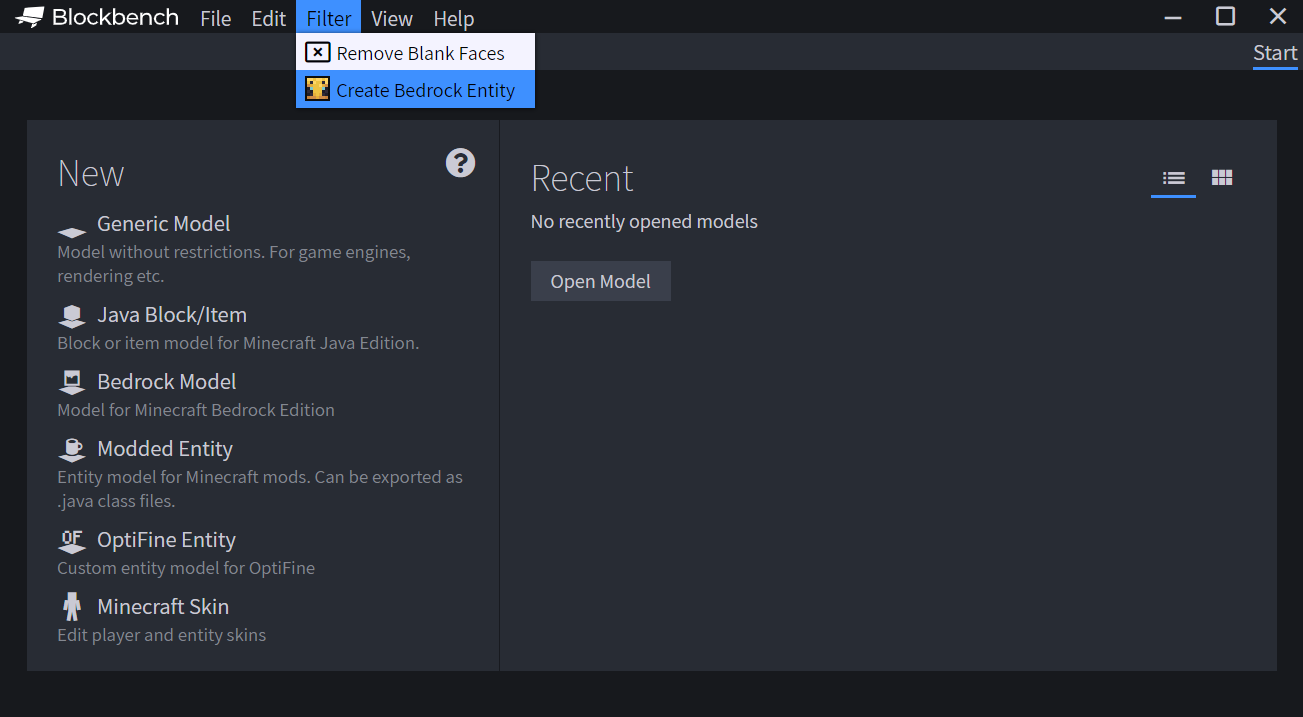Click the New heading
The width and height of the screenshot is (1303, 717).
[91, 173]
